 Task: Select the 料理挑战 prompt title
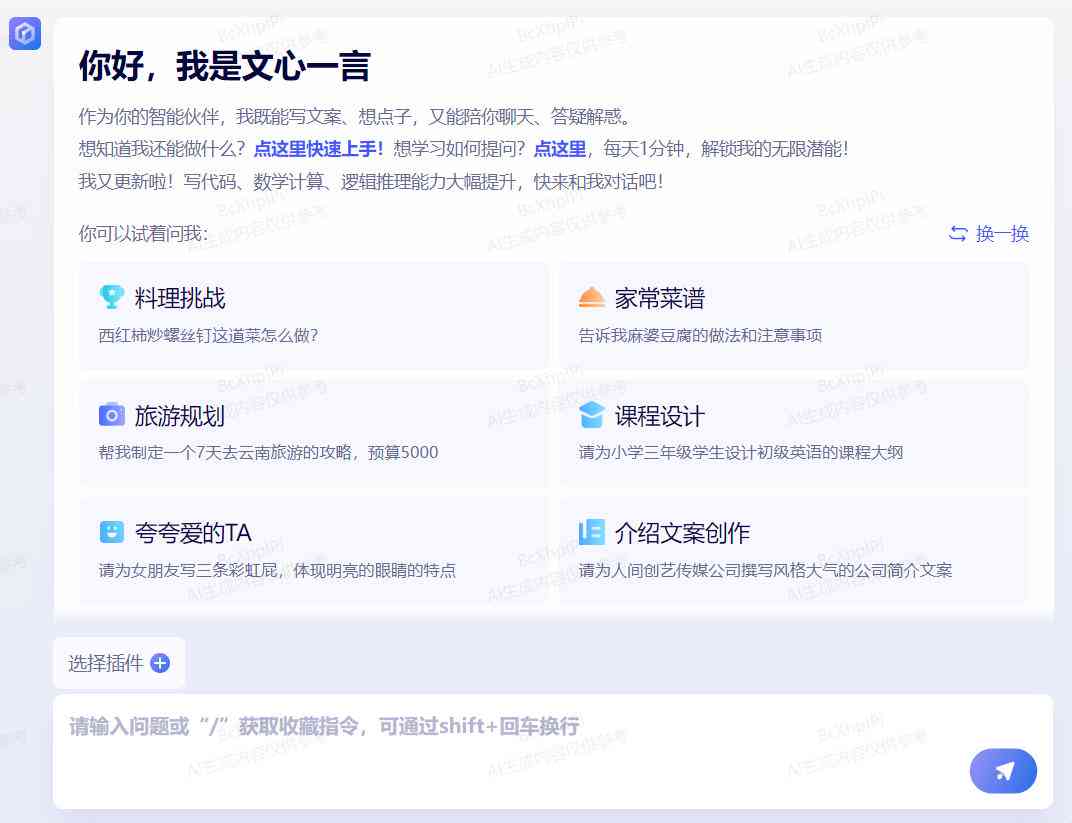click(x=180, y=298)
